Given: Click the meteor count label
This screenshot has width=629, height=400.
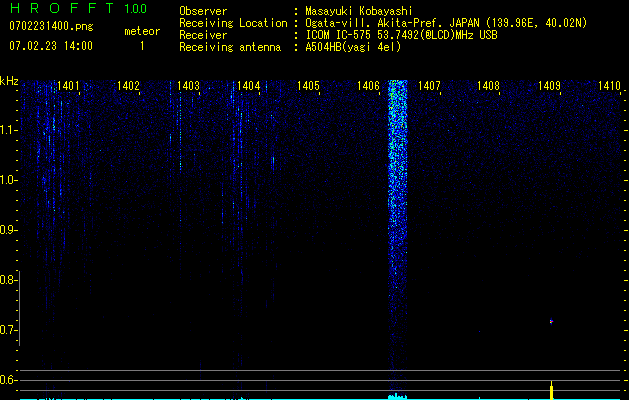Looking at the screenshot, I should [142, 31].
